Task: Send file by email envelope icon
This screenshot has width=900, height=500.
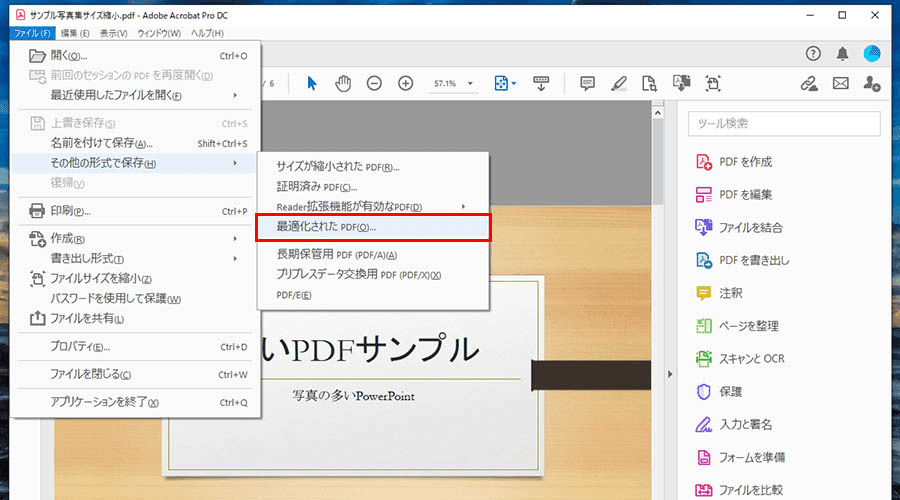Action: point(840,84)
